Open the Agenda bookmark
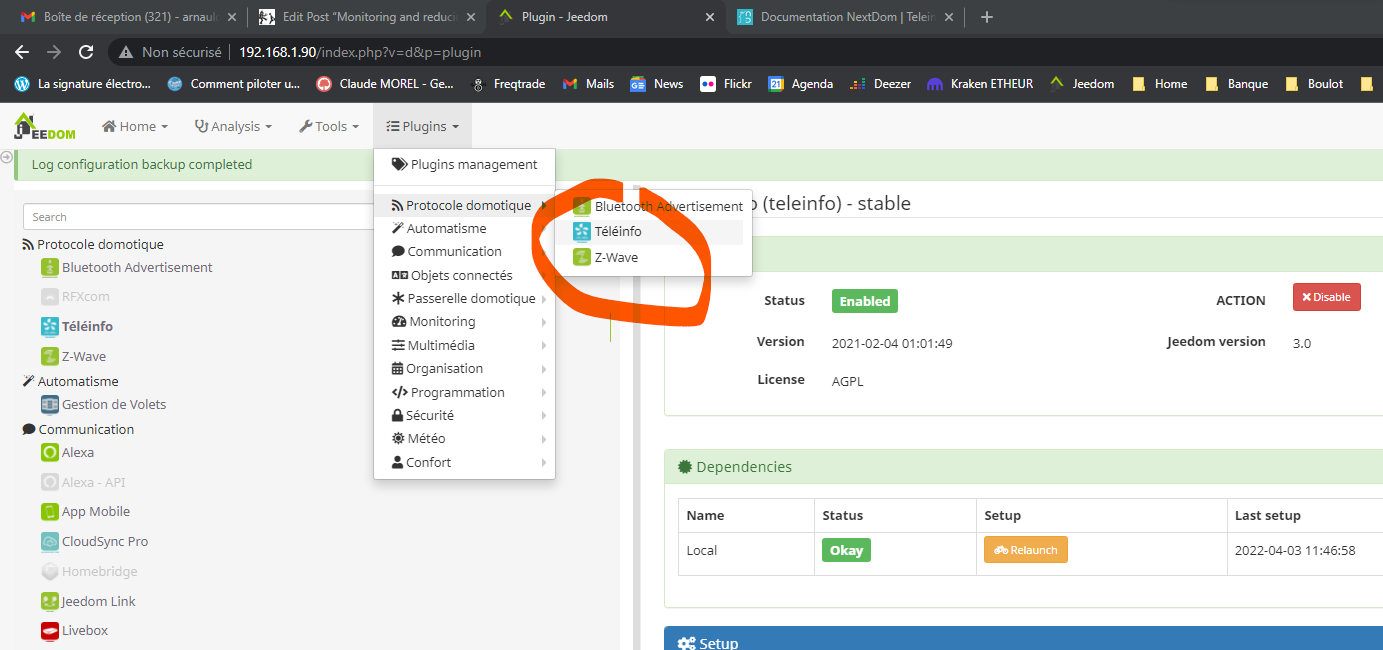 pyautogui.click(x=801, y=84)
